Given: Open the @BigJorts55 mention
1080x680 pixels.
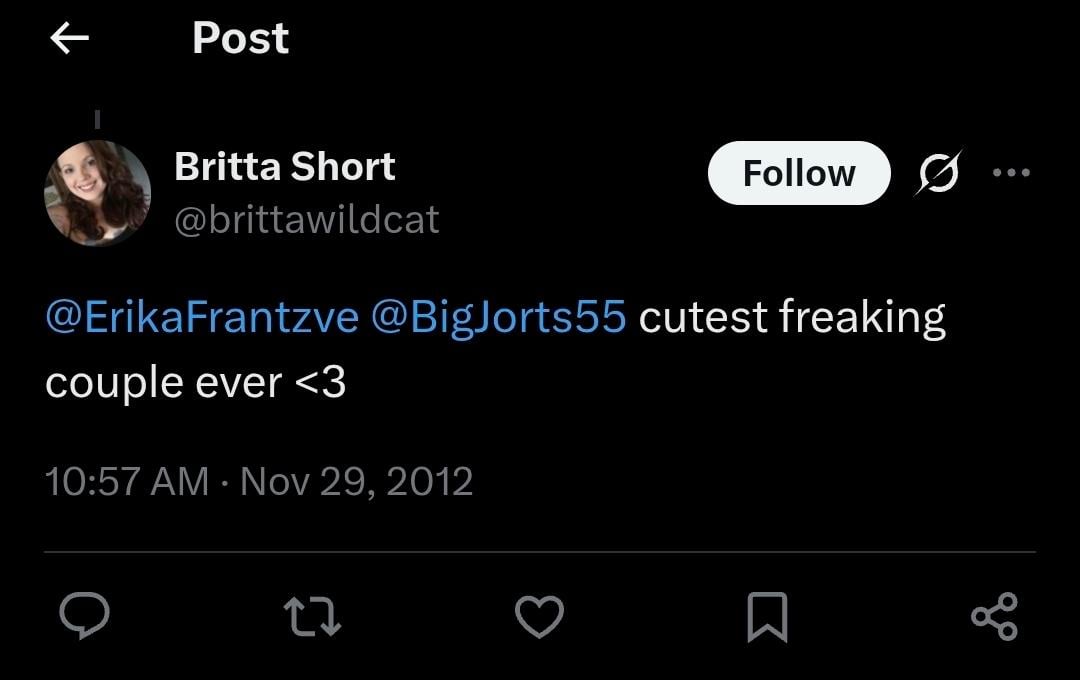Looking at the screenshot, I should tap(499, 317).
